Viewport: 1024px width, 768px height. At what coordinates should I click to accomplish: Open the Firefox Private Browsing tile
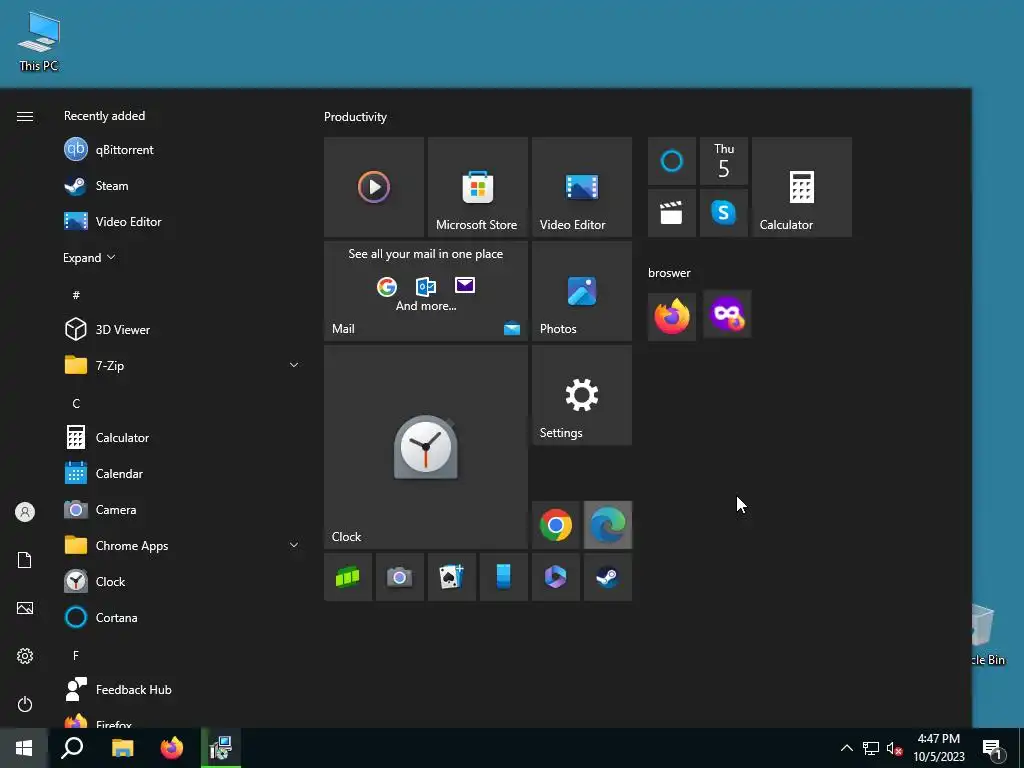727,315
